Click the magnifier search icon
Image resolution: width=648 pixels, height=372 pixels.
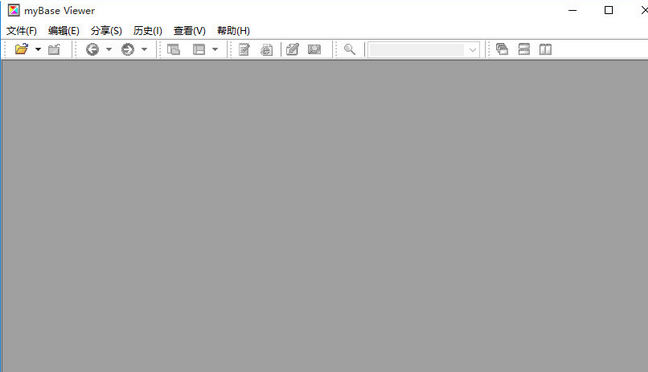tap(350, 50)
